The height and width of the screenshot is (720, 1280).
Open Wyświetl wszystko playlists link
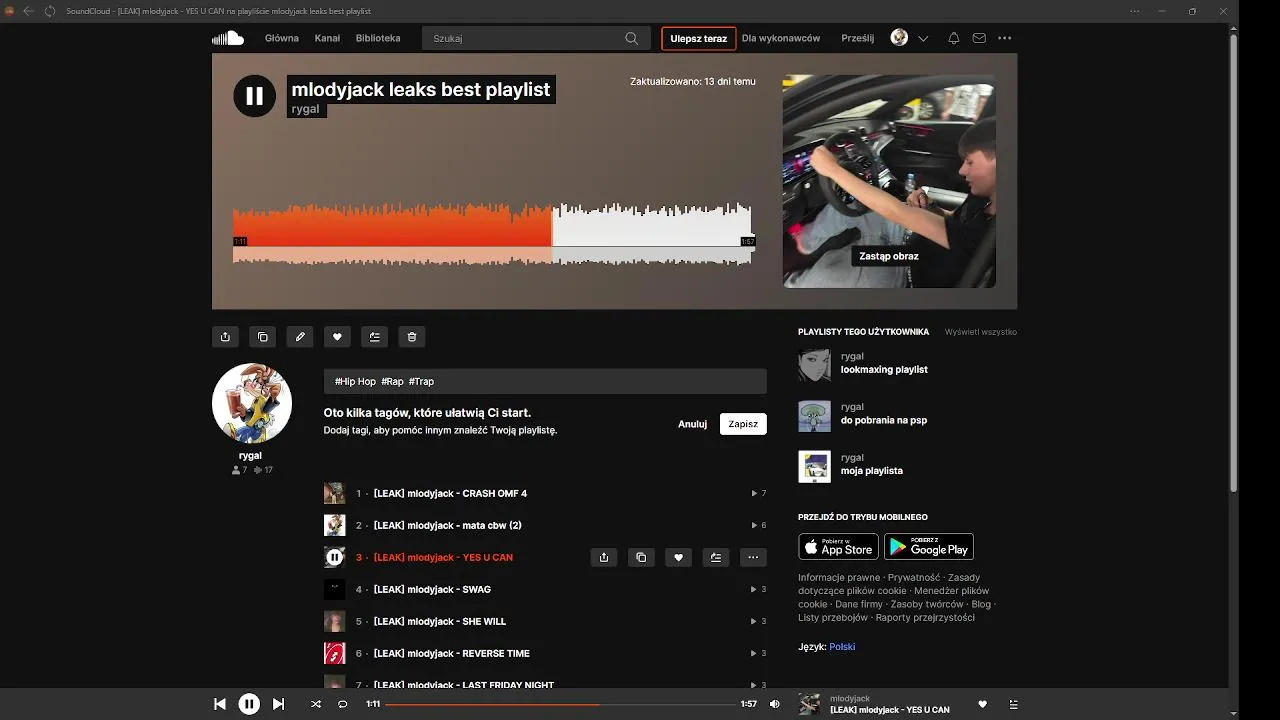click(981, 331)
